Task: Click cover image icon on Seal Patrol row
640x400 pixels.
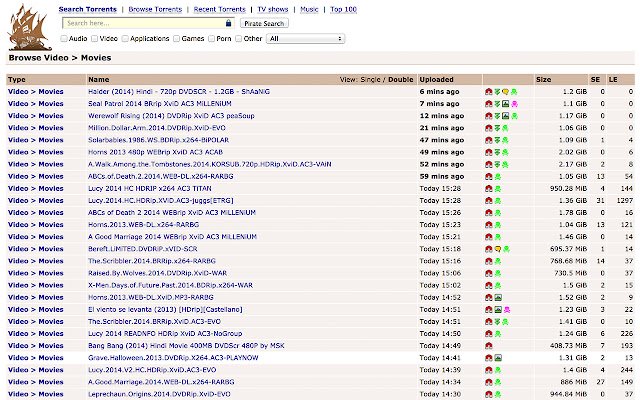Action: click(x=505, y=104)
